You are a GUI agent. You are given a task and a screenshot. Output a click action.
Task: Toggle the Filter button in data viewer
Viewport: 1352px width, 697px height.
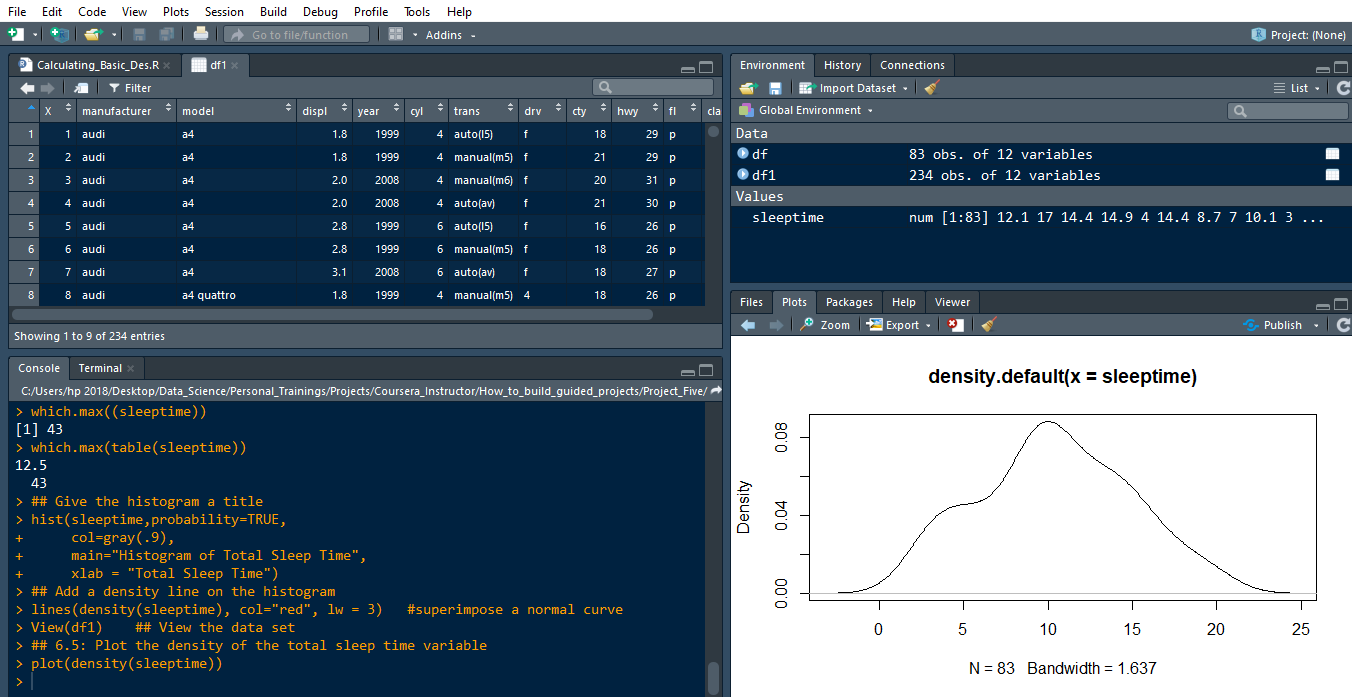pyautogui.click(x=130, y=88)
